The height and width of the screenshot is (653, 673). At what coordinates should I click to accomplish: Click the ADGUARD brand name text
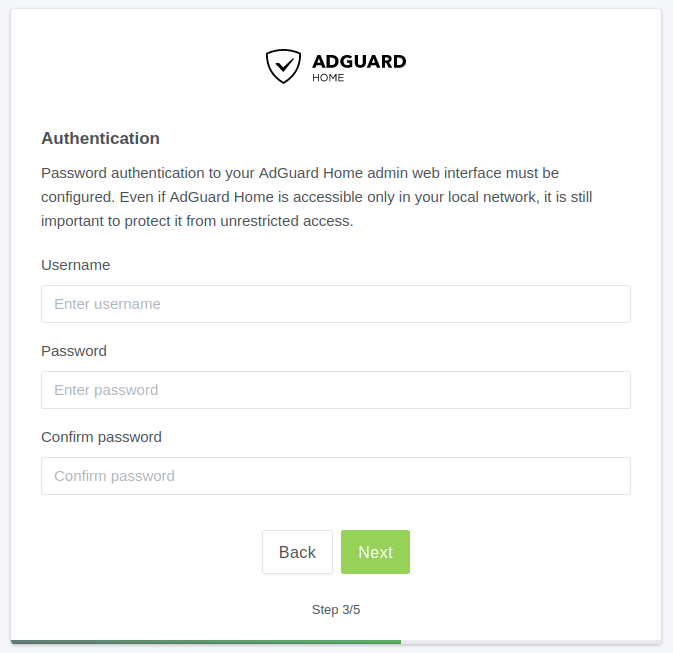[359, 62]
